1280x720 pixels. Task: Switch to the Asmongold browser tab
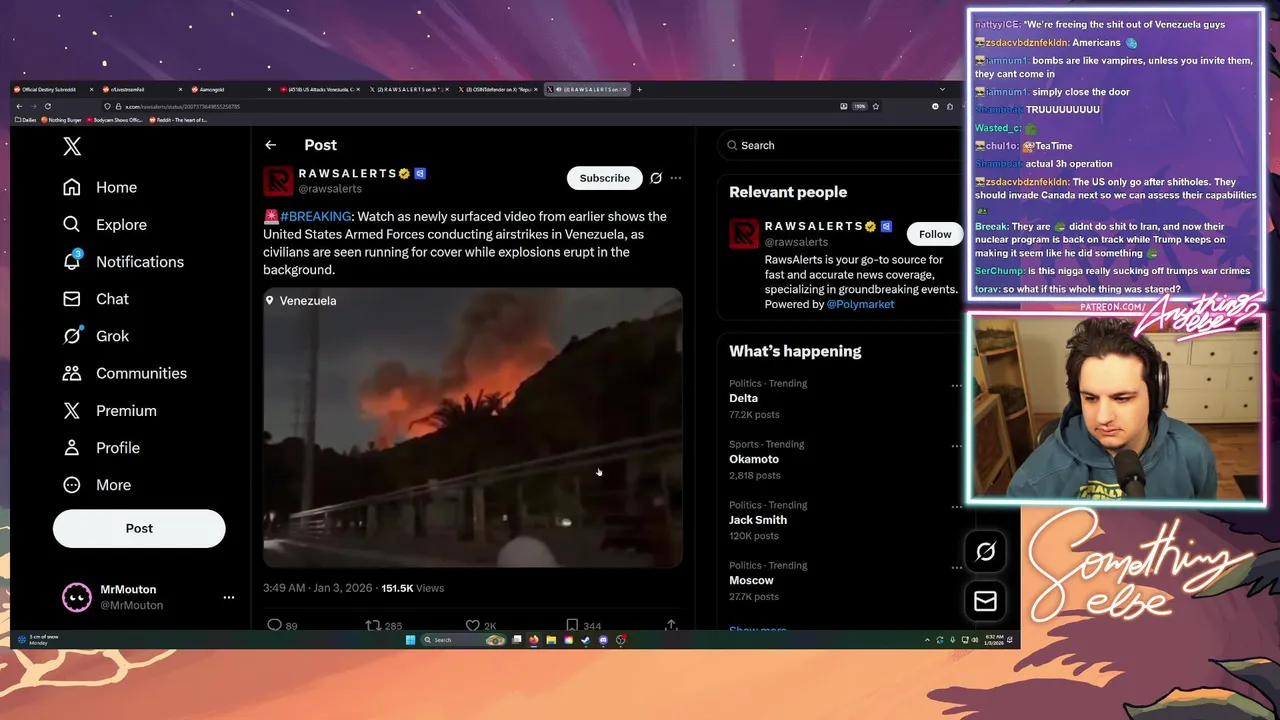231,89
